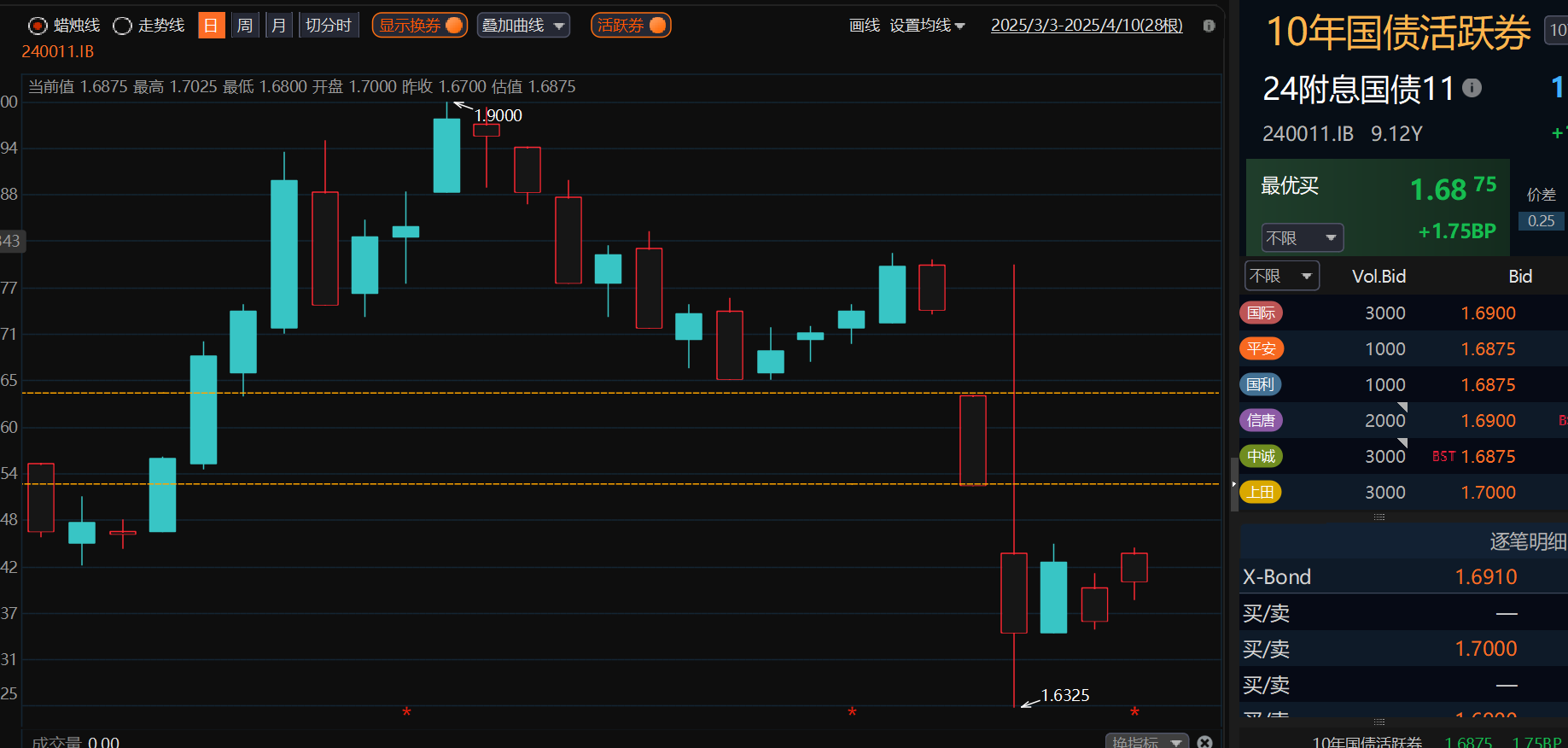Click the info icon next to 24附息国债11
Image resolution: width=1568 pixels, height=748 pixels.
click(x=1472, y=88)
